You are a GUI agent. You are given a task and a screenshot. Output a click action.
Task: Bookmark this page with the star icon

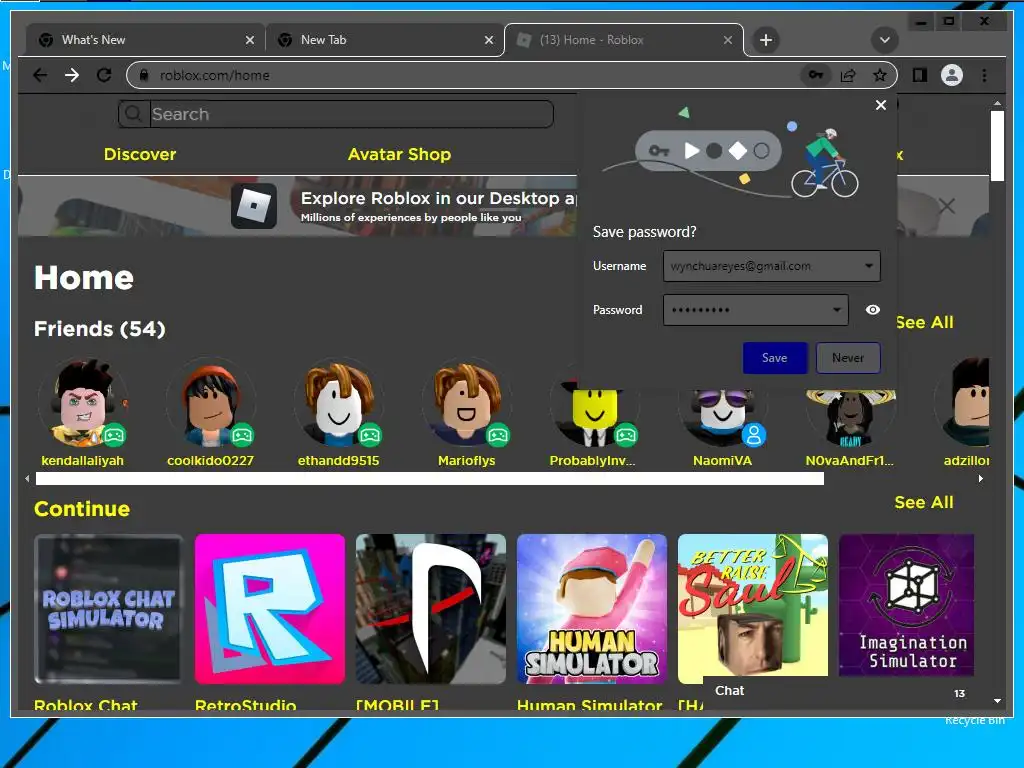pos(880,75)
